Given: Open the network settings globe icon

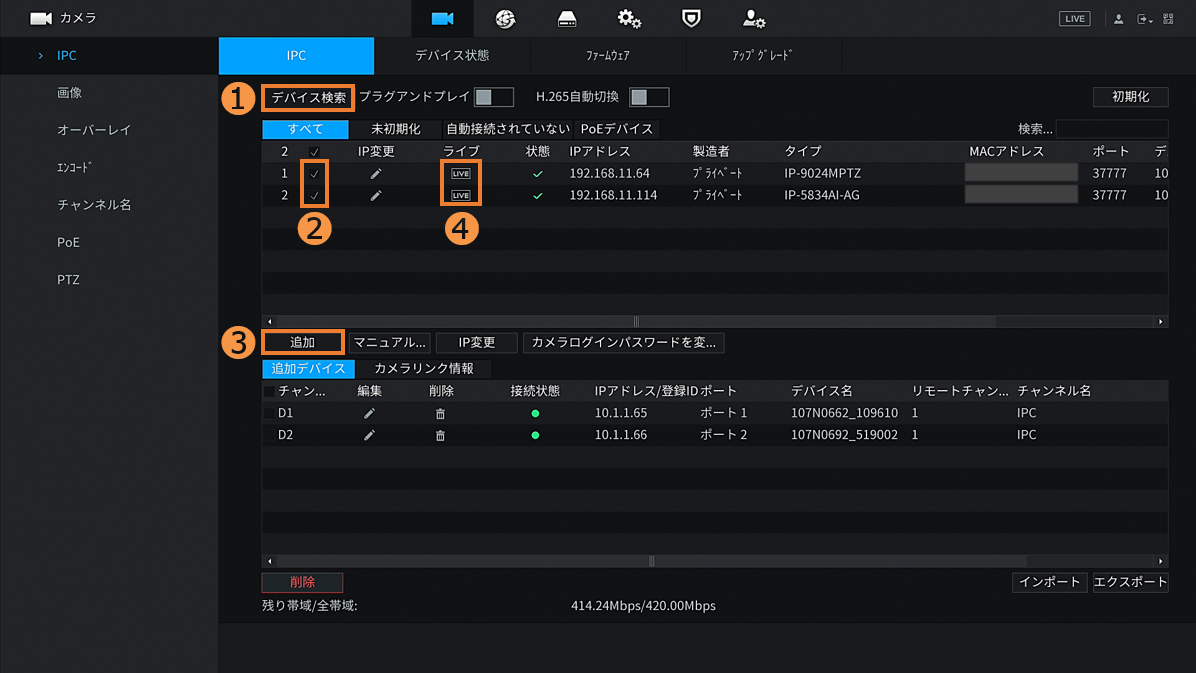Looking at the screenshot, I should 505,19.
